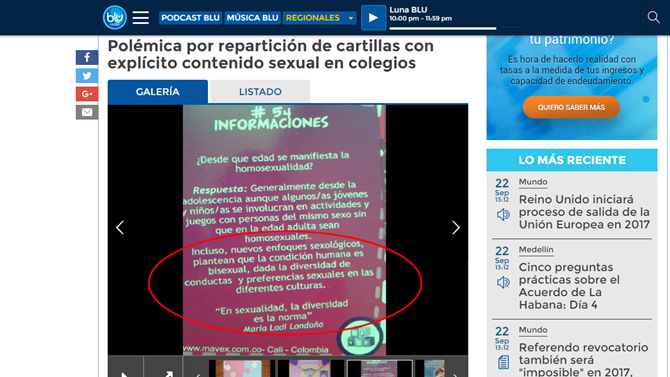Switch to the GALERÍA tab
The width and height of the screenshot is (670, 377).
[x=158, y=91]
